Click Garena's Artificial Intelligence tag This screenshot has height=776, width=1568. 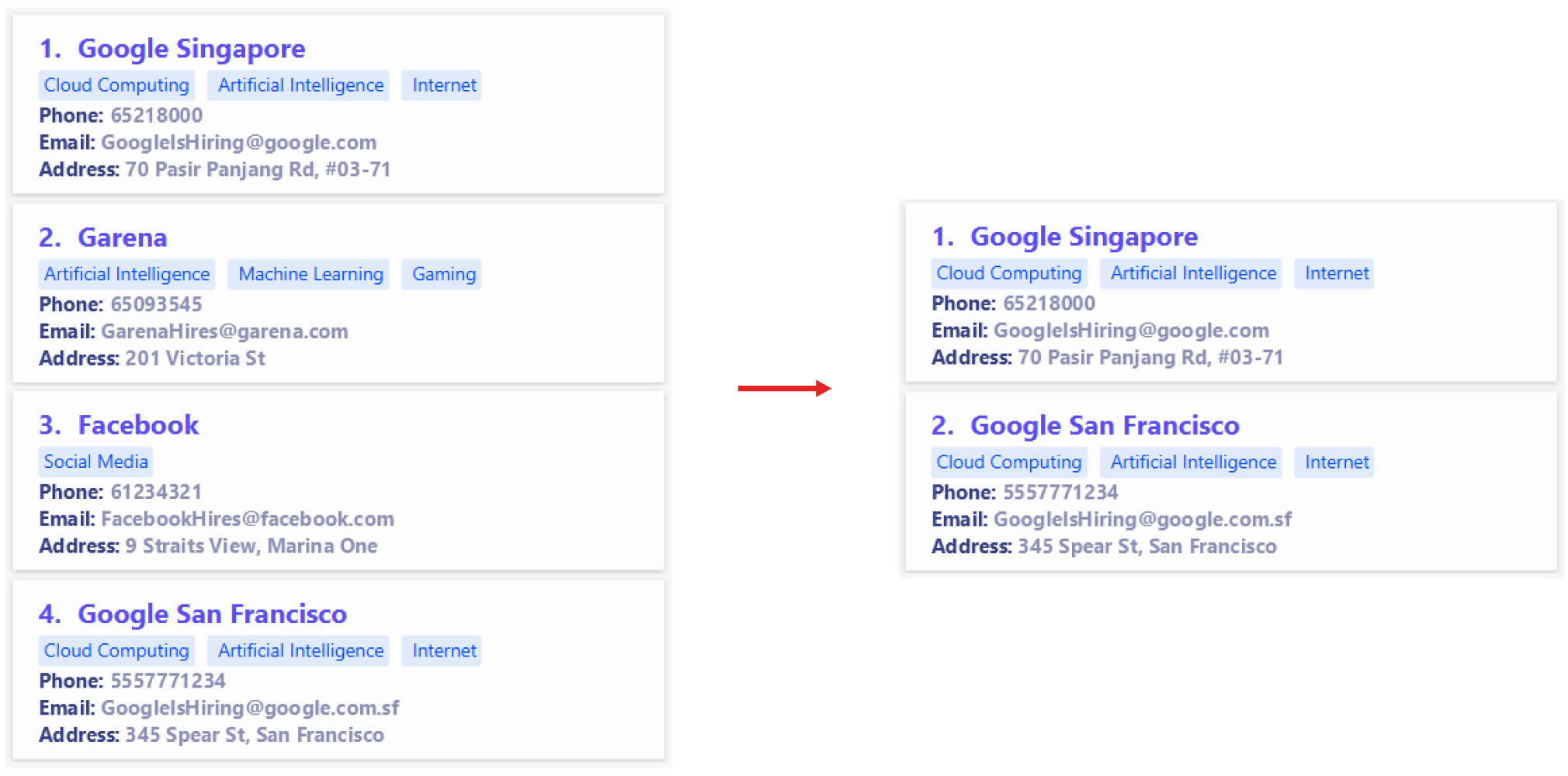(127, 274)
